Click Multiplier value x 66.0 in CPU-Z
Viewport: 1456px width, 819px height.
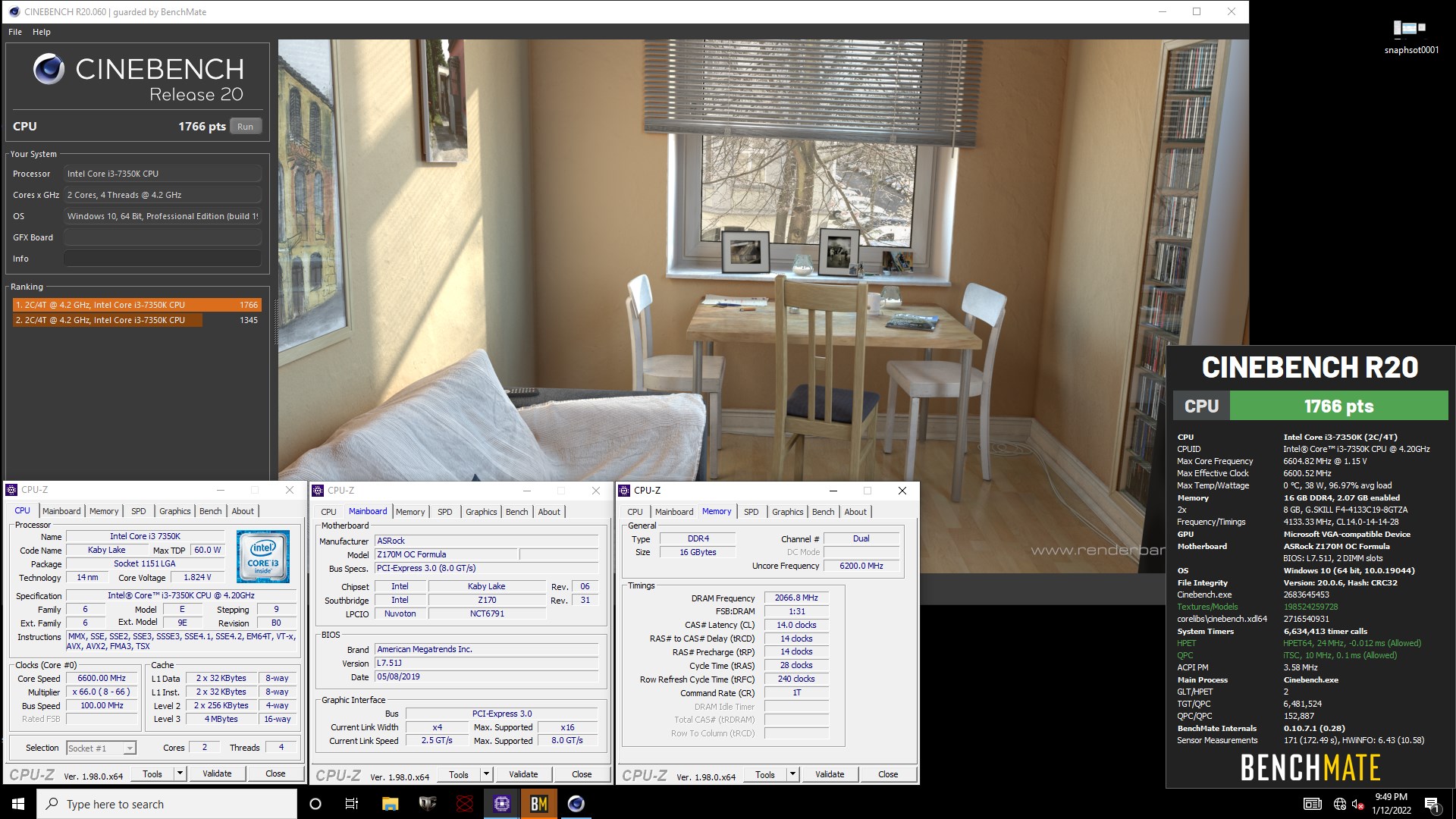click(102, 692)
